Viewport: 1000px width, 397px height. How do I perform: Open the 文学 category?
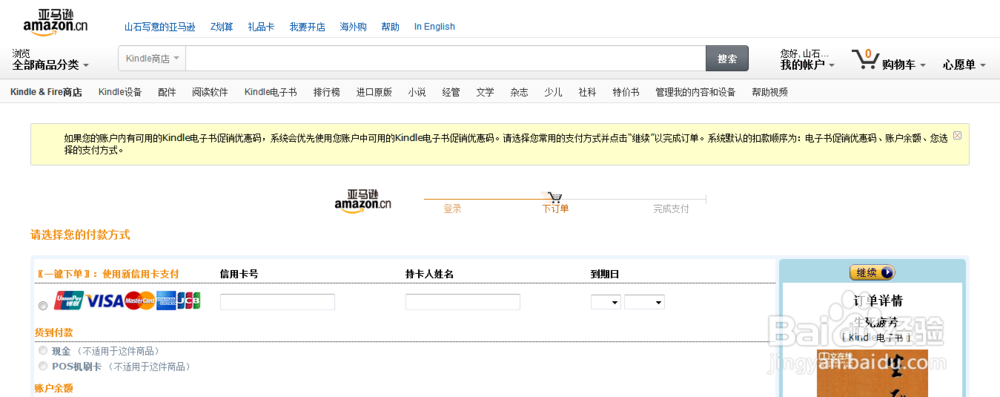point(485,92)
